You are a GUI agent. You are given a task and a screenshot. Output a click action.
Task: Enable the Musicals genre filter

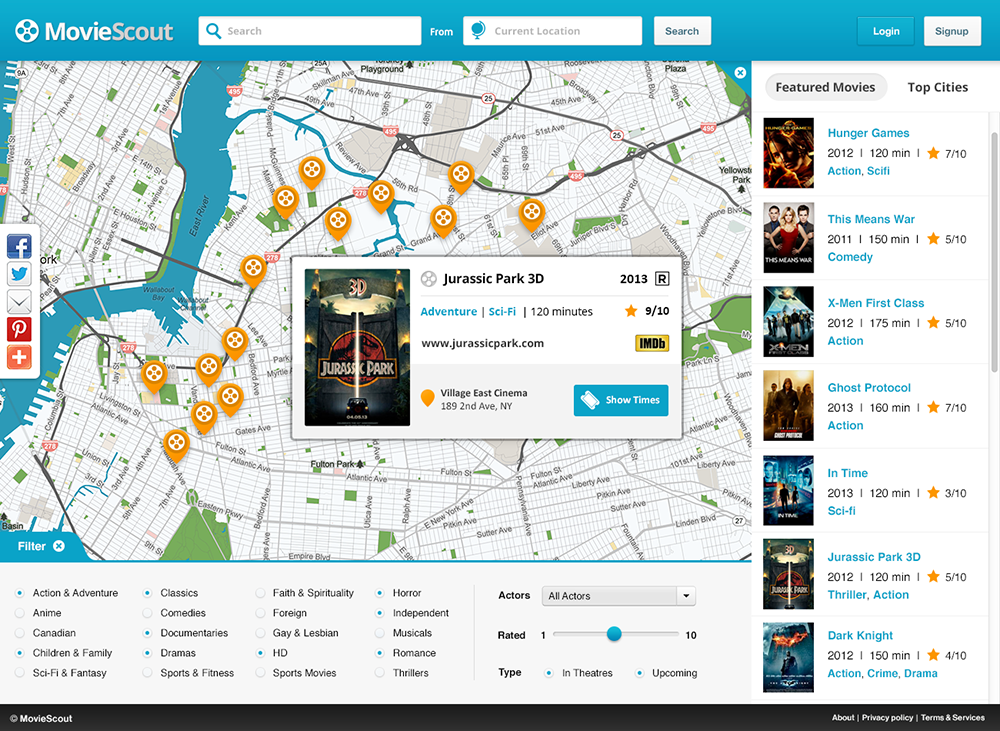coord(379,633)
